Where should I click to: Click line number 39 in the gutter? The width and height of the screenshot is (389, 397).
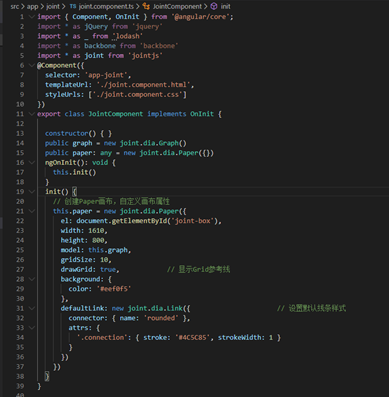click(20, 386)
